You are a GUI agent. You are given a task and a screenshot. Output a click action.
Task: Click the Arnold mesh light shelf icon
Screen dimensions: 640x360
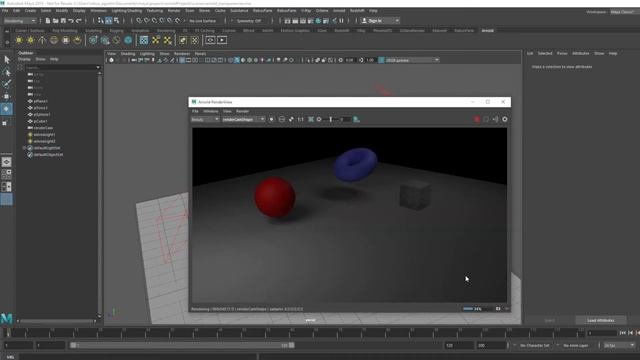point(31,40)
